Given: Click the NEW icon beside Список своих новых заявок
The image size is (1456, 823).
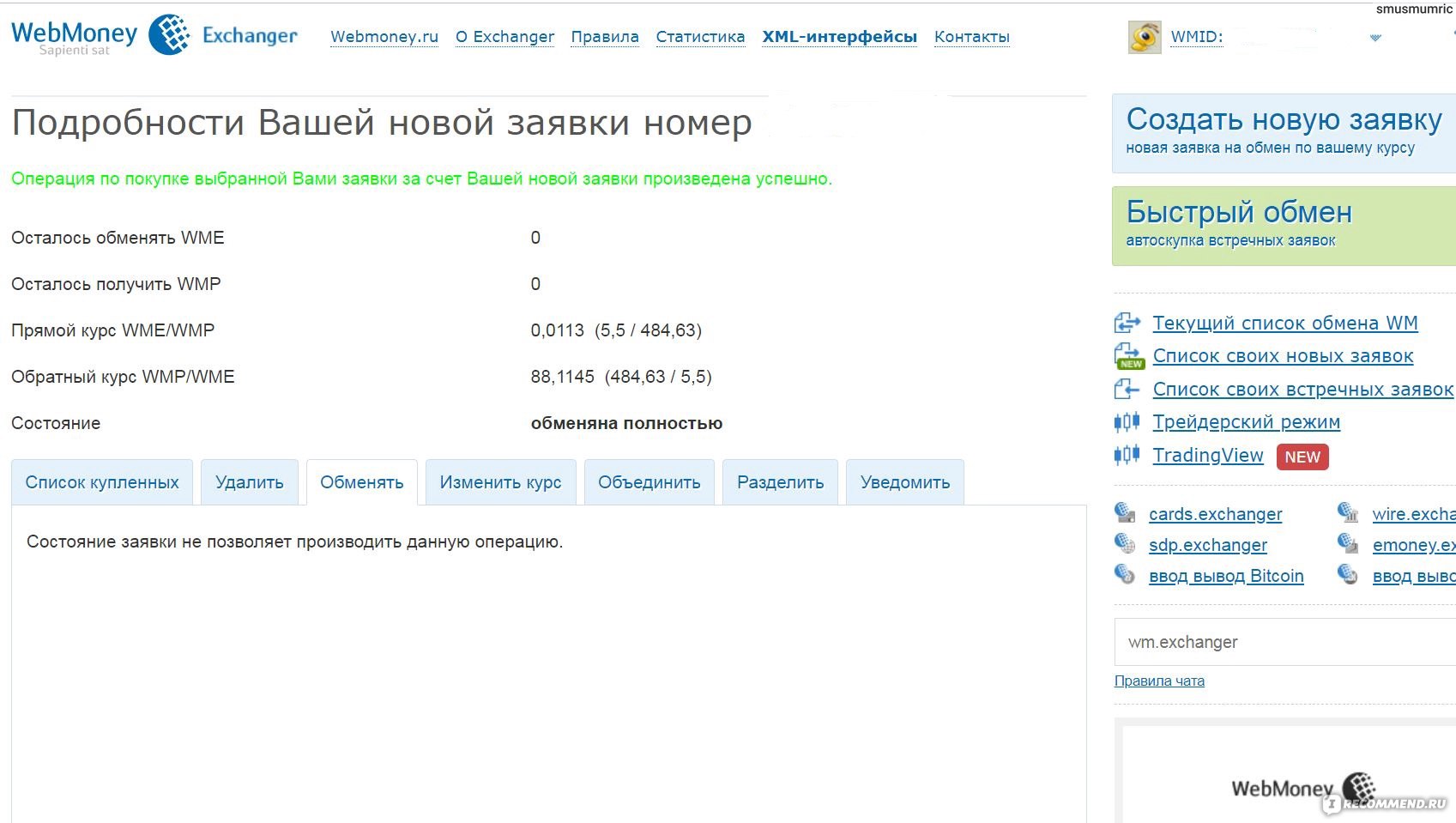Looking at the screenshot, I should (x=1128, y=356).
